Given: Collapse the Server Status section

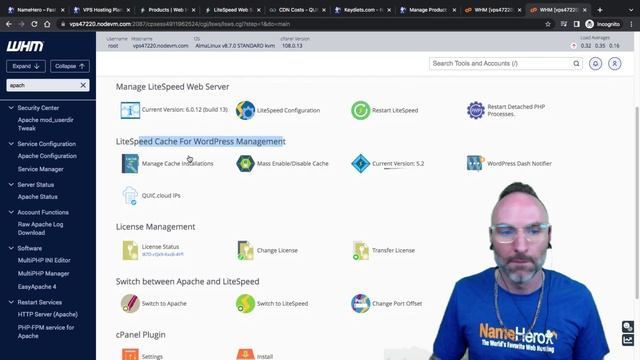Looking at the screenshot, I should [x=11, y=184].
